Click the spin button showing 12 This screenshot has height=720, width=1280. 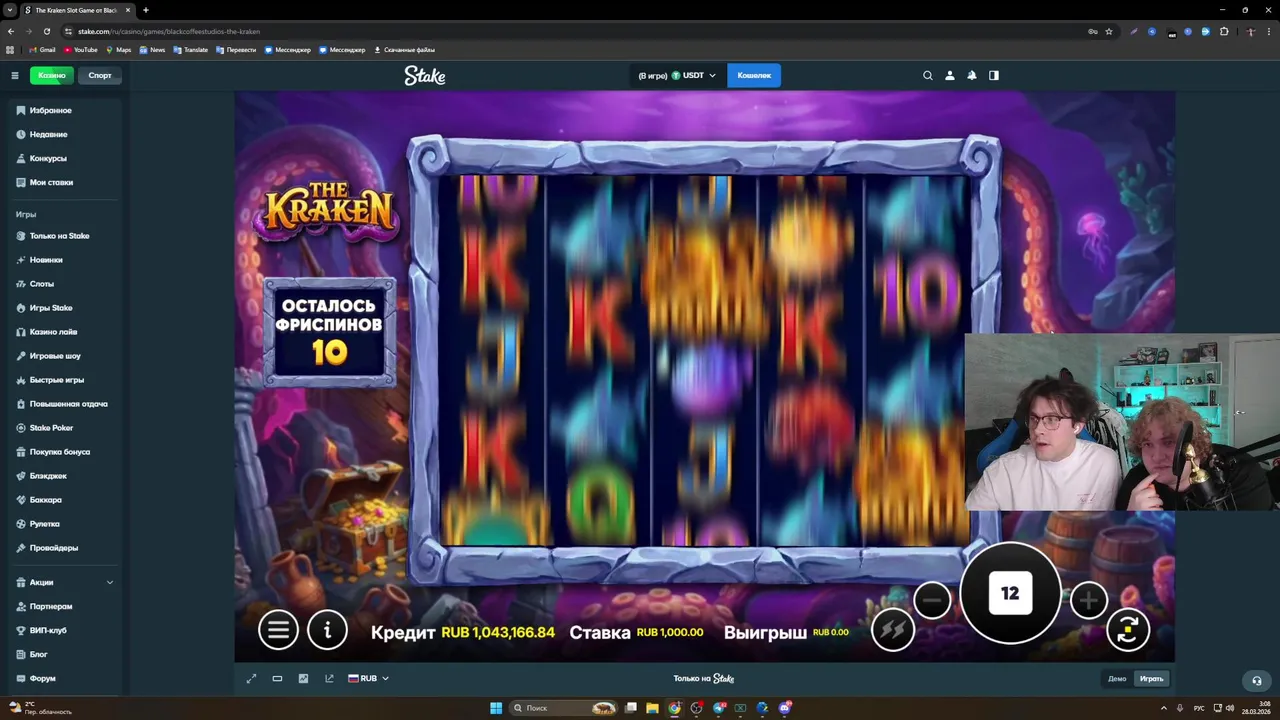(1010, 593)
